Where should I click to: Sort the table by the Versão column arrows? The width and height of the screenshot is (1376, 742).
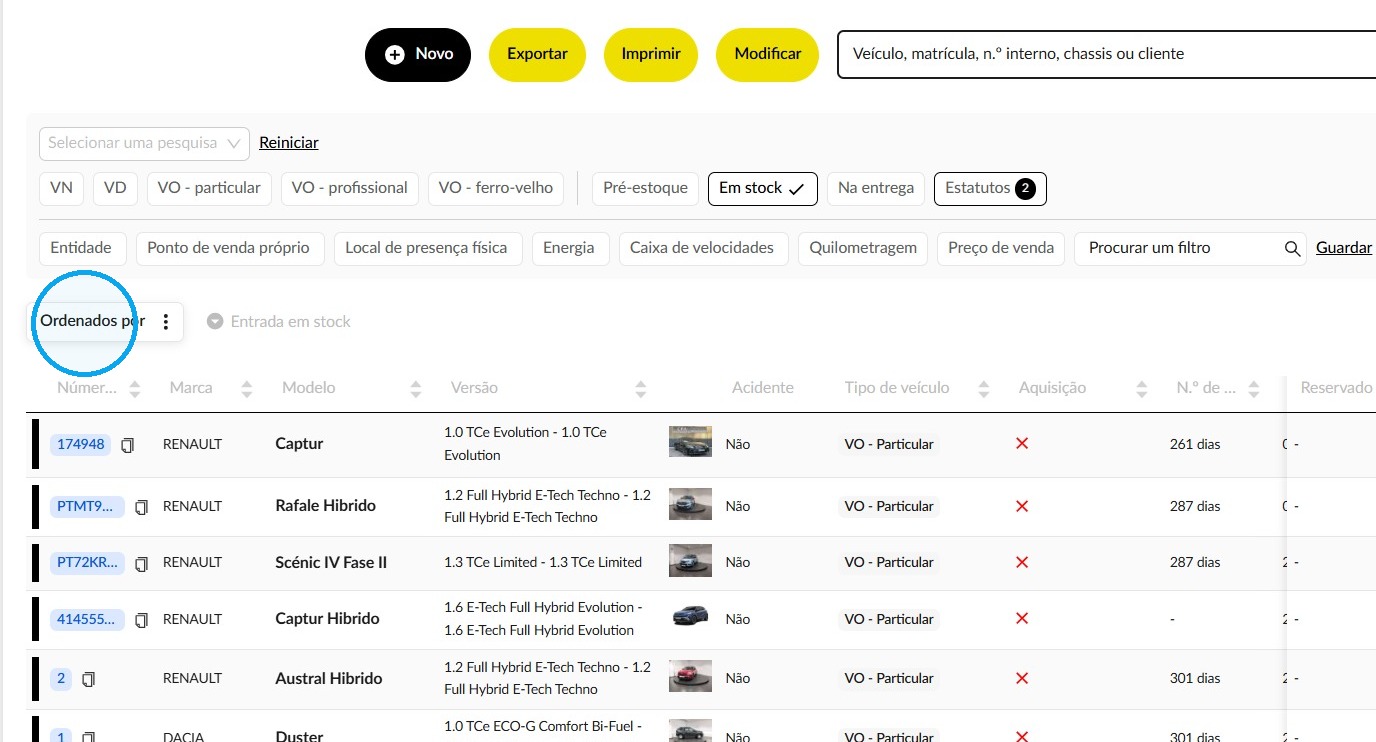(x=641, y=389)
